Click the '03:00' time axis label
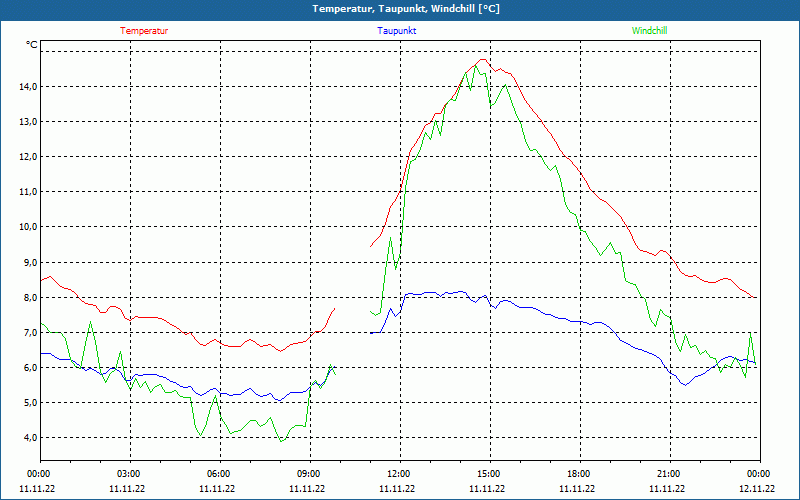 (x=128, y=474)
